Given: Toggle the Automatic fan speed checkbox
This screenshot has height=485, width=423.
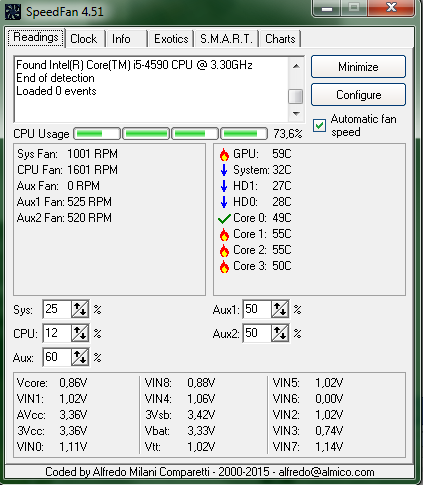Looking at the screenshot, I should (319, 125).
